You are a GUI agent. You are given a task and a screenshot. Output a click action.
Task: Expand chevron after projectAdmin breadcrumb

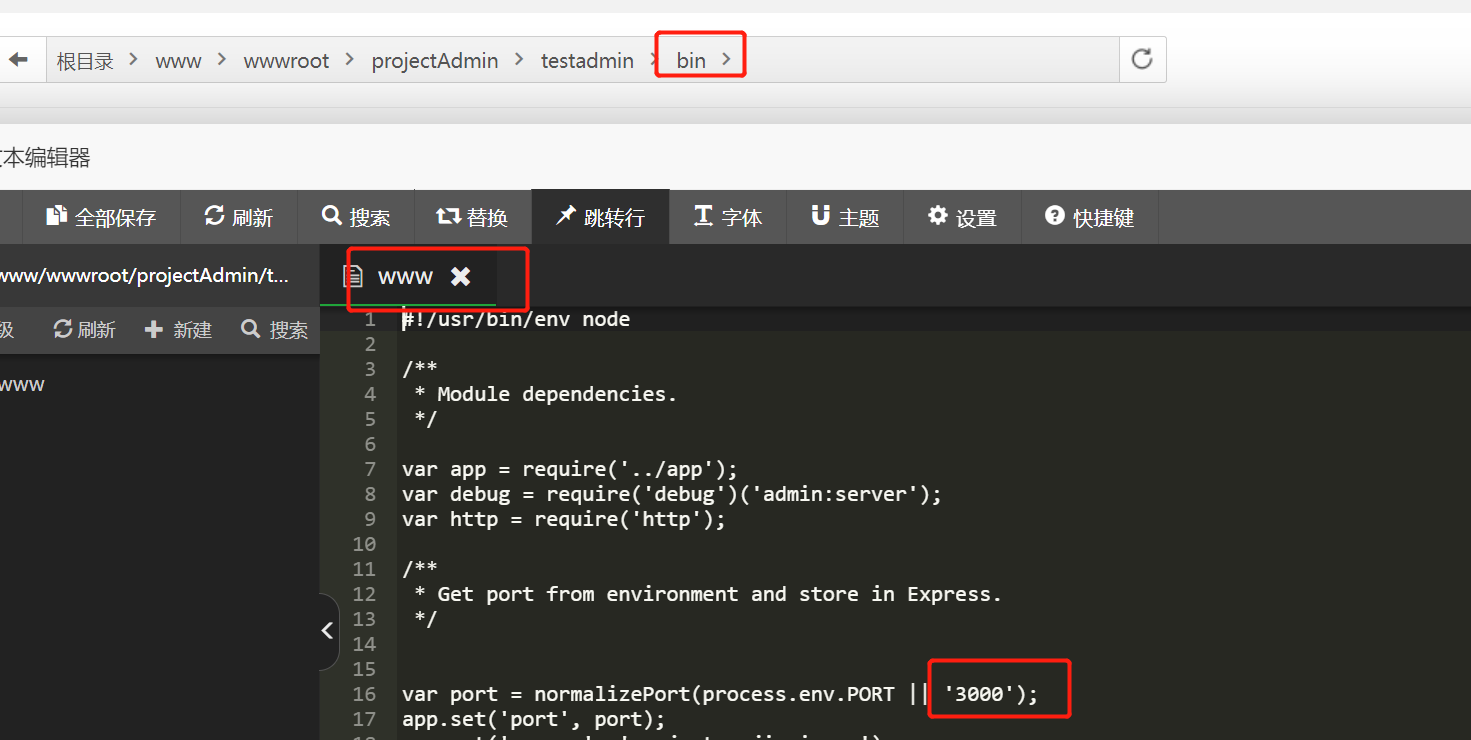click(x=519, y=60)
